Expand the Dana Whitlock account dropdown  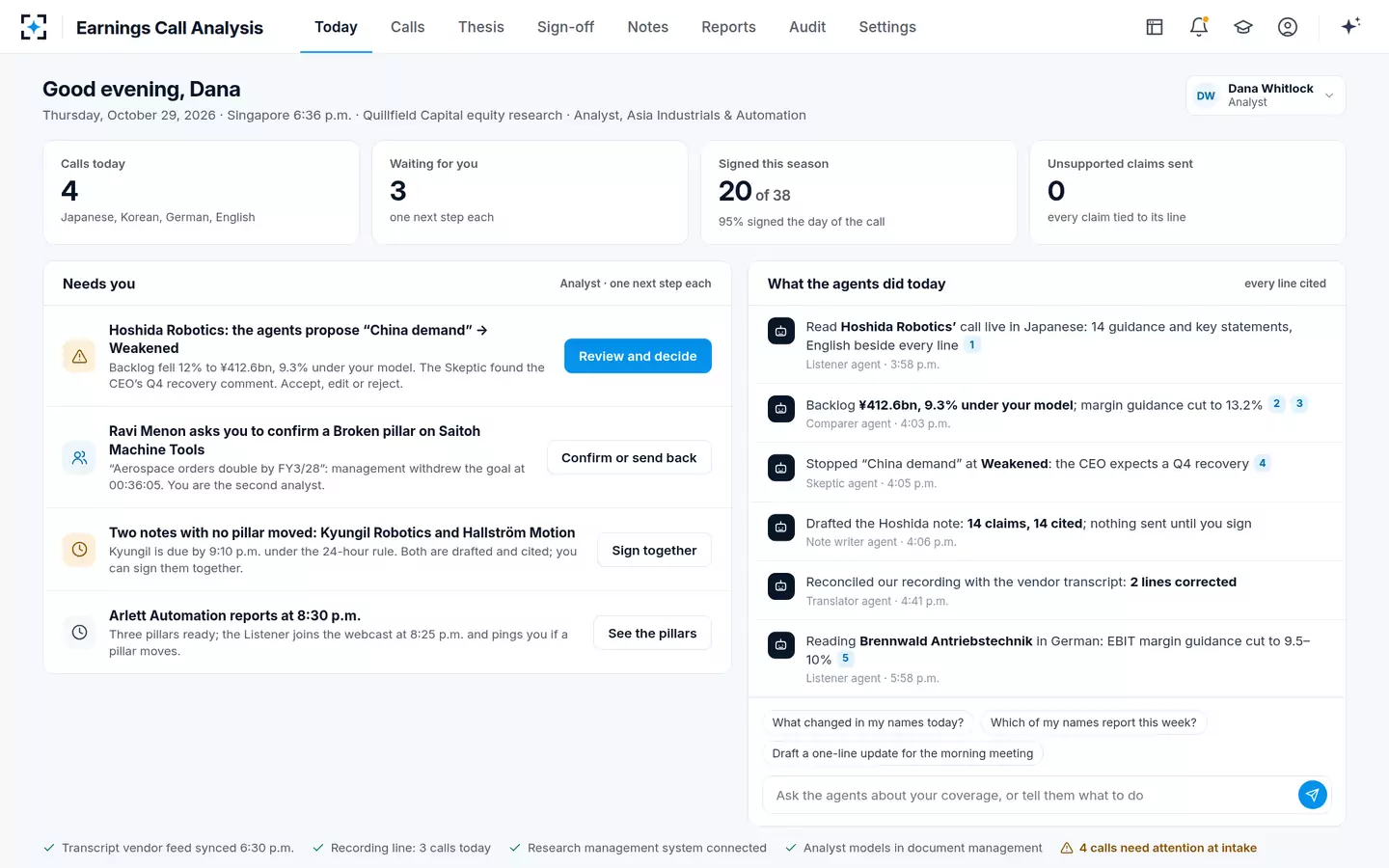click(1266, 95)
